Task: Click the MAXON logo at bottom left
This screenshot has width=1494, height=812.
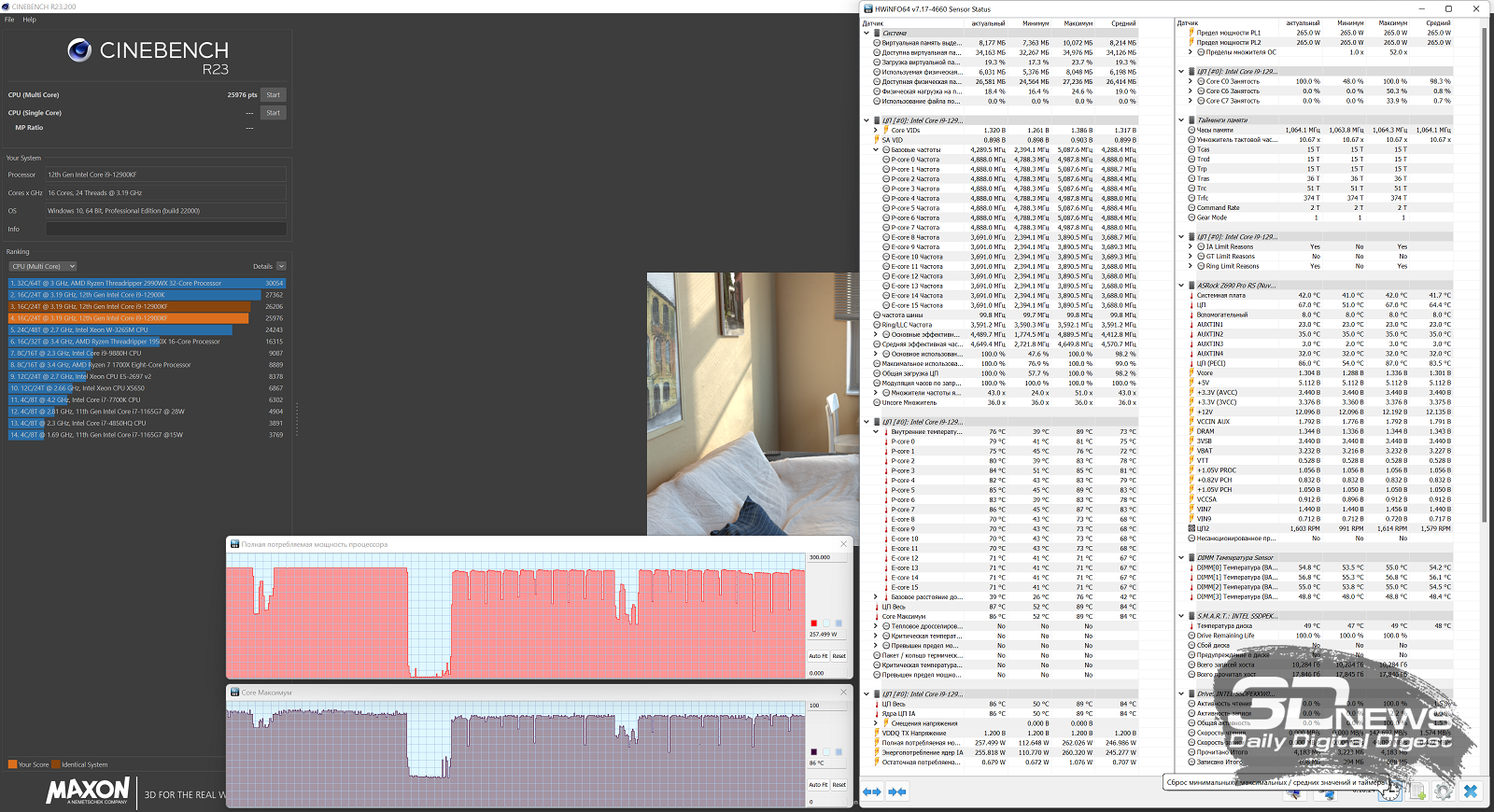Action: click(88, 791)
